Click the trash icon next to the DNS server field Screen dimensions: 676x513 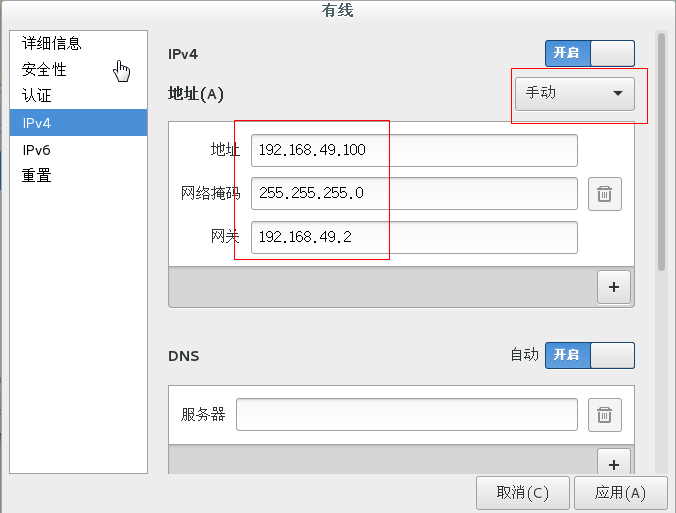604,415
